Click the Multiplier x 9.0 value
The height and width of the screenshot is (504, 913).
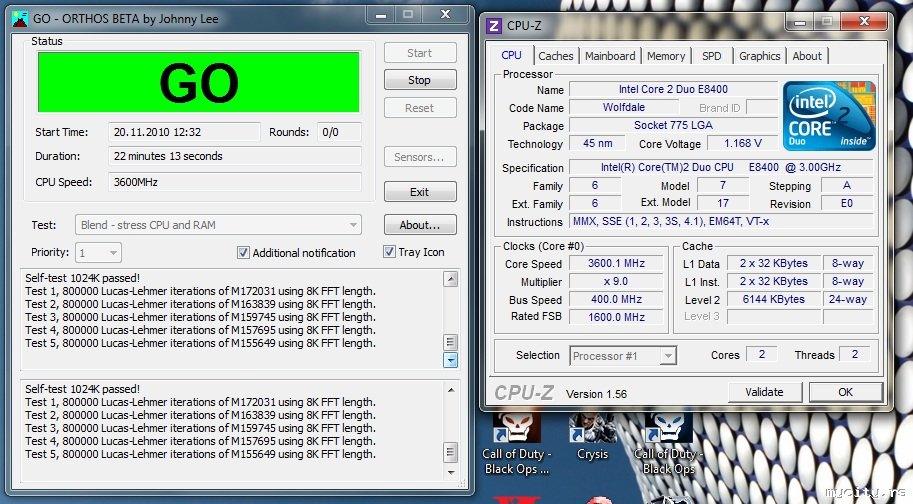click(616, 281)
